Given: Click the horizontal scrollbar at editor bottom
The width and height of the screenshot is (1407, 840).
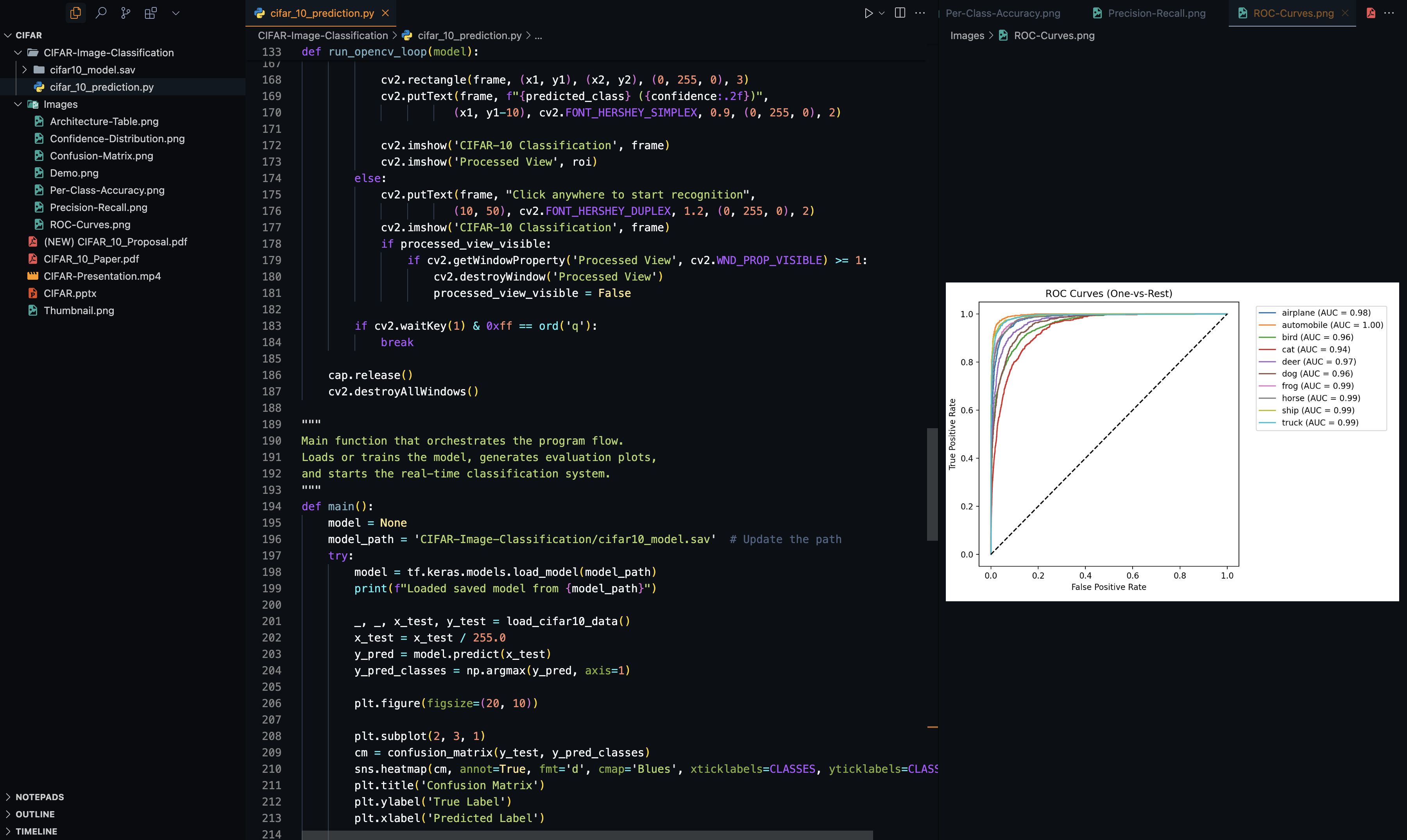Looking at the screenshot, I should click(587, 835).
